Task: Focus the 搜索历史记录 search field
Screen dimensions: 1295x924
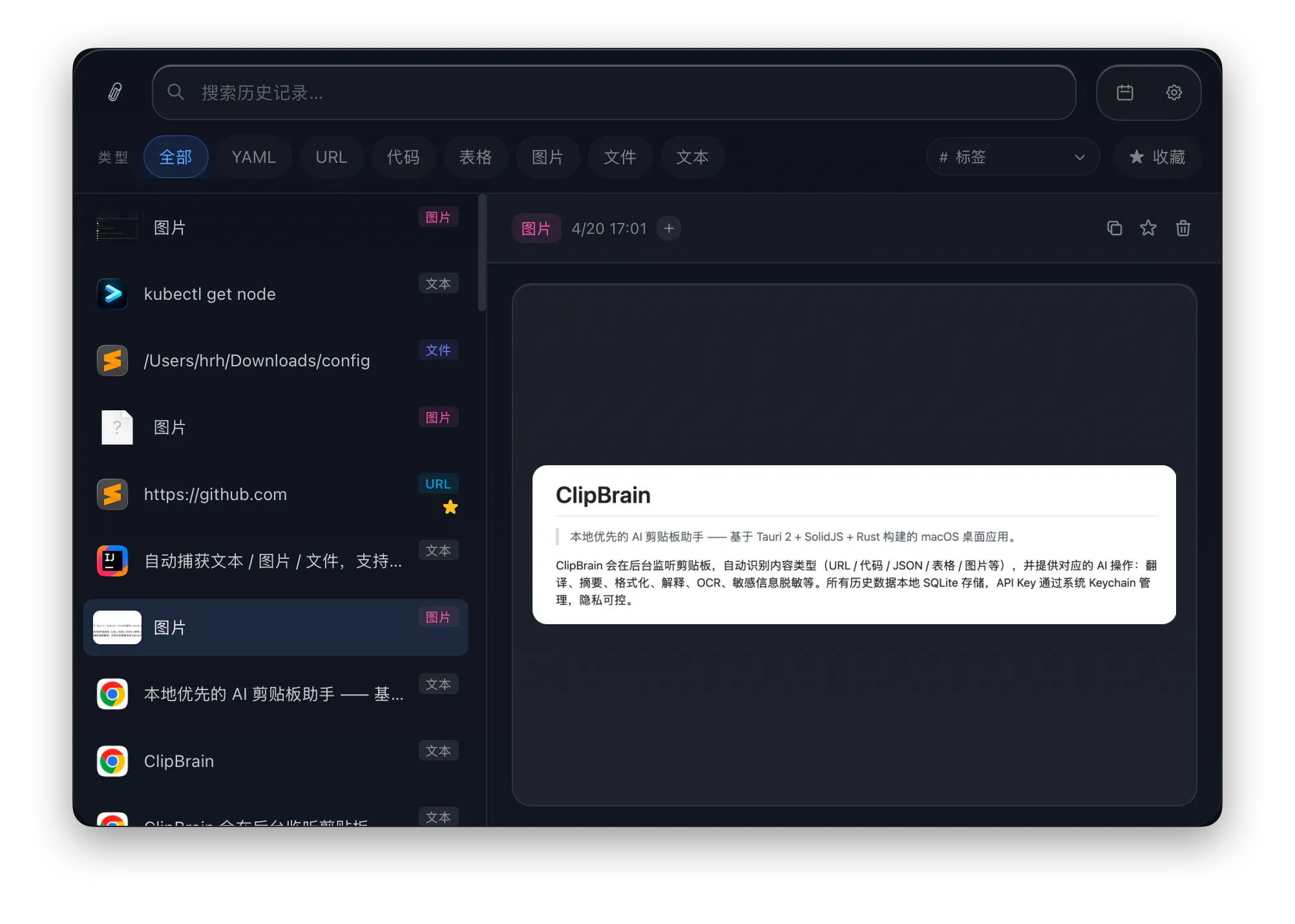Action: [x=614, y=92]
